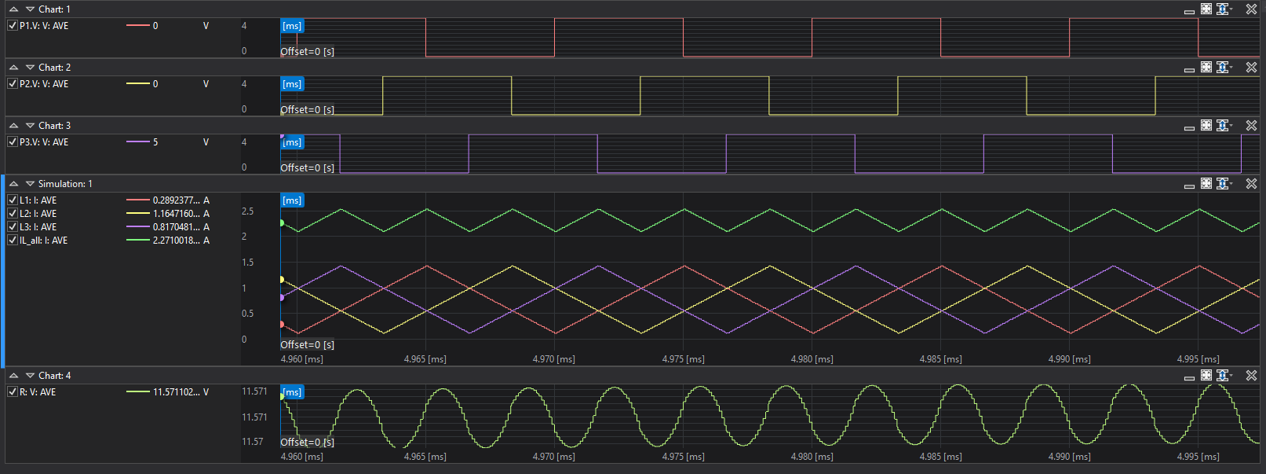
Task: Click the [ms] cursor label in Simulation: 1
Action: (x=292, y=201)
